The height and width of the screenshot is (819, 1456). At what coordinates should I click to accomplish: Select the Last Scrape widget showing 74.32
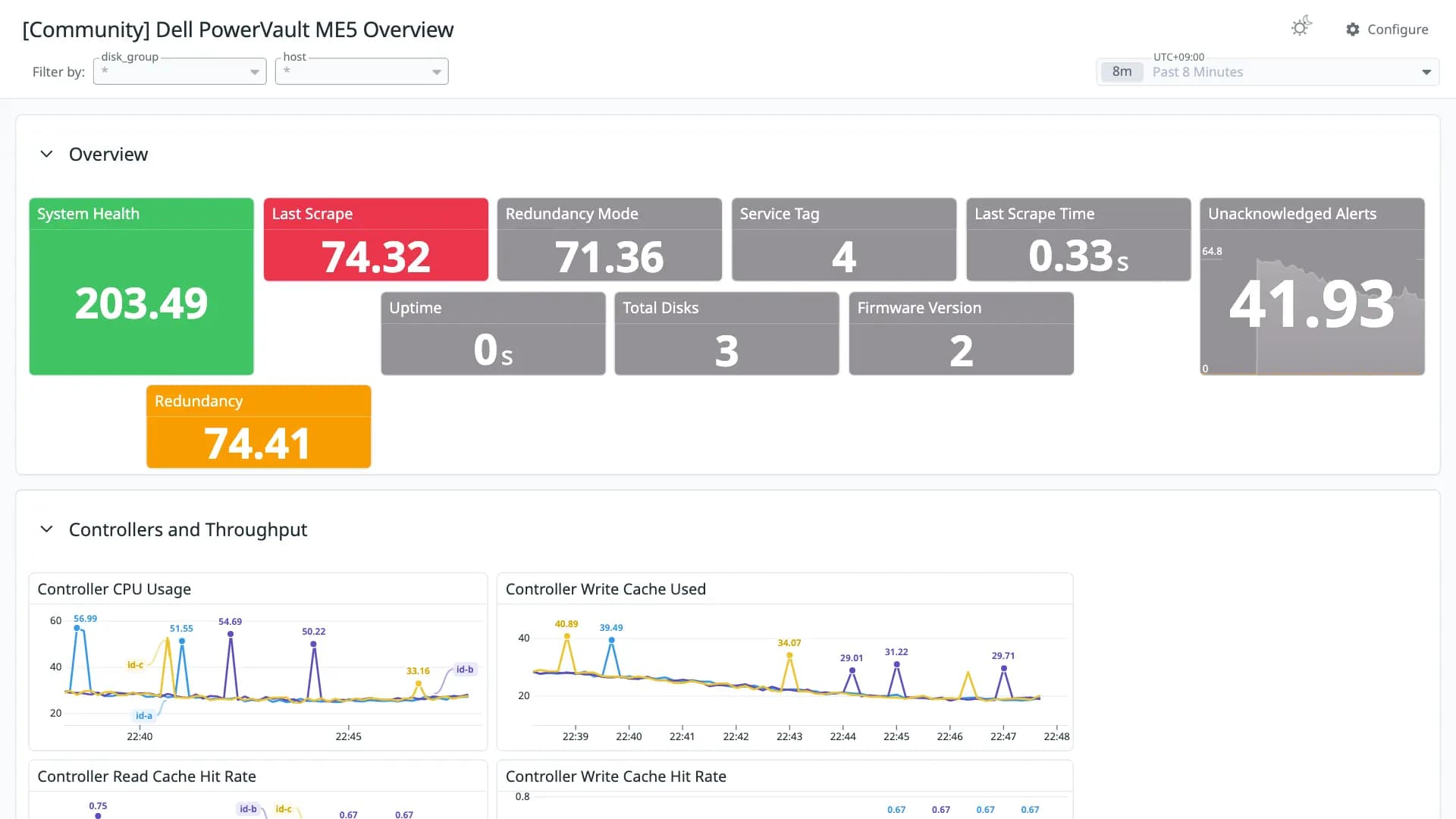tap(376, 240)
